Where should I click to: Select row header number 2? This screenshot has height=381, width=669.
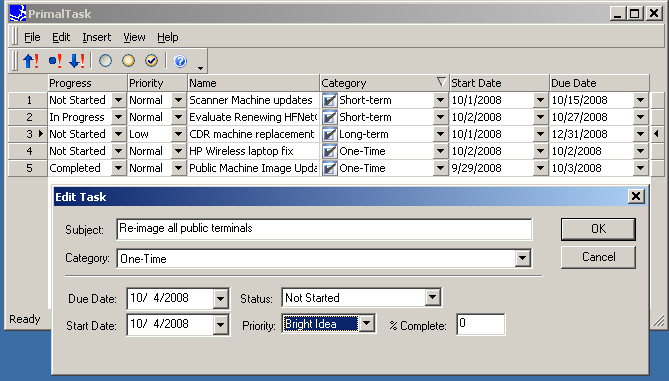(x=28, y=117)
